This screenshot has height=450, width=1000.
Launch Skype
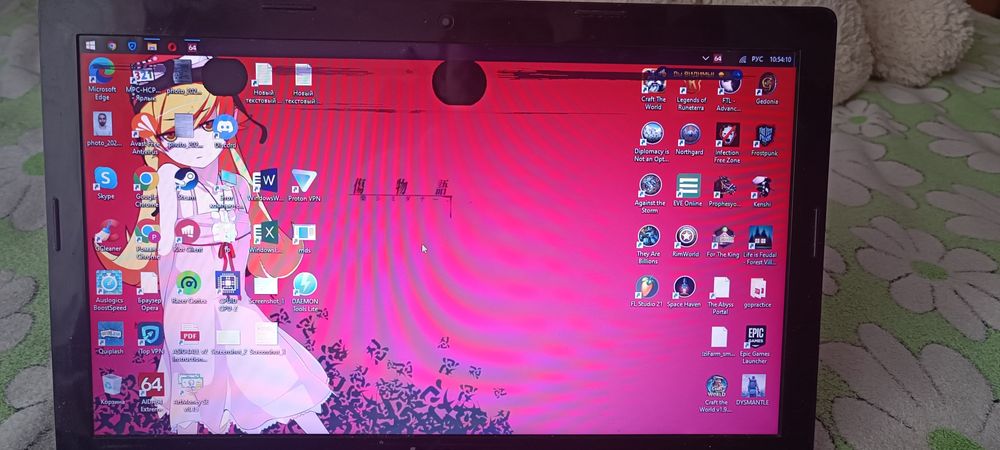click(x=105, y=183)
